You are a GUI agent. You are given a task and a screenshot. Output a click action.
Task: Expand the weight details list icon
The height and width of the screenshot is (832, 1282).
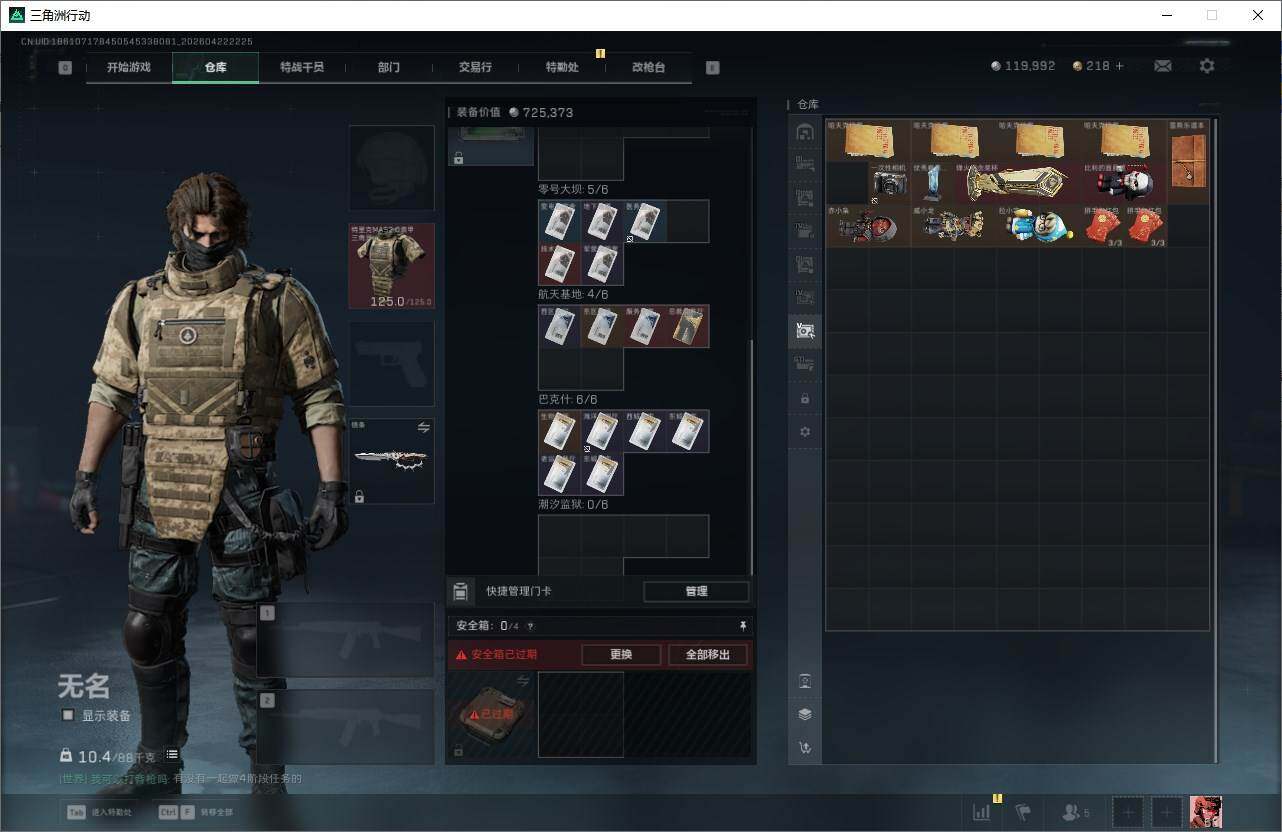[x=172, y=755]
